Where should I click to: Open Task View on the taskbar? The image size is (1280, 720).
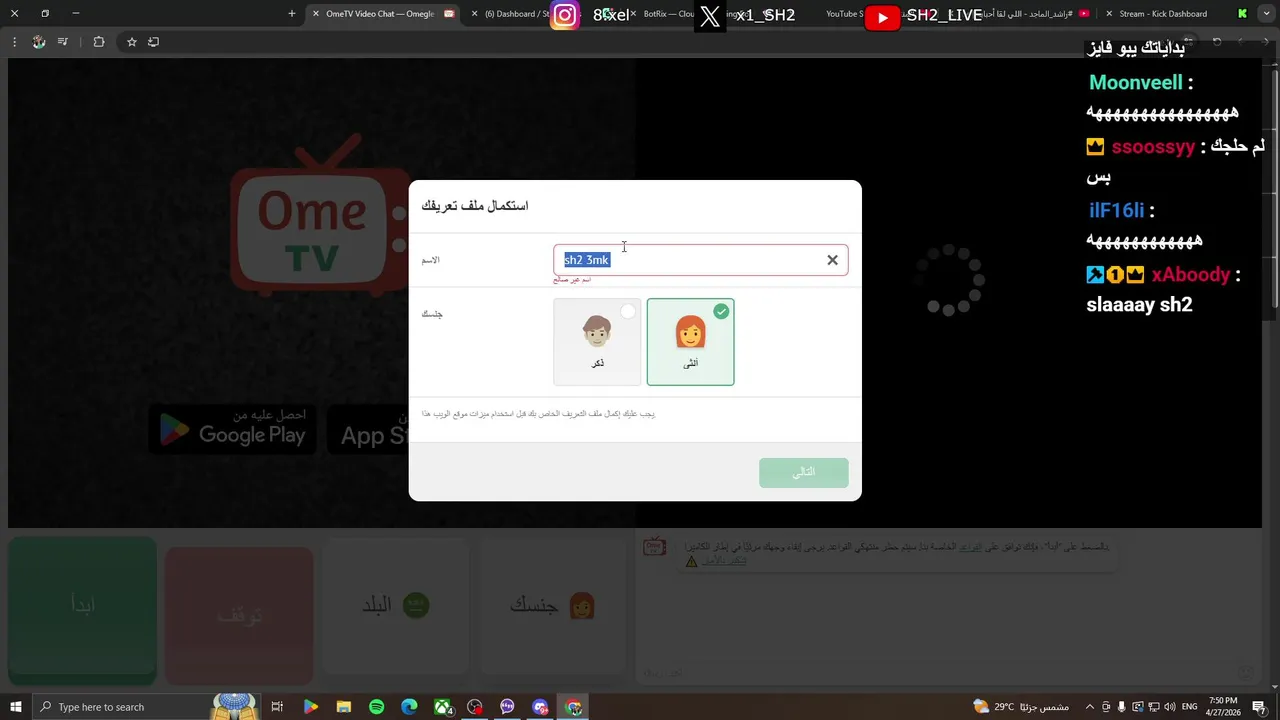[x=277, y=707]
